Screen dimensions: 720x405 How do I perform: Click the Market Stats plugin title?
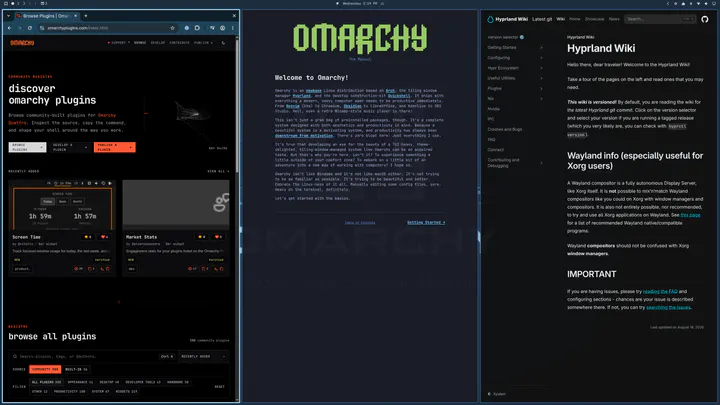[141, 237]
